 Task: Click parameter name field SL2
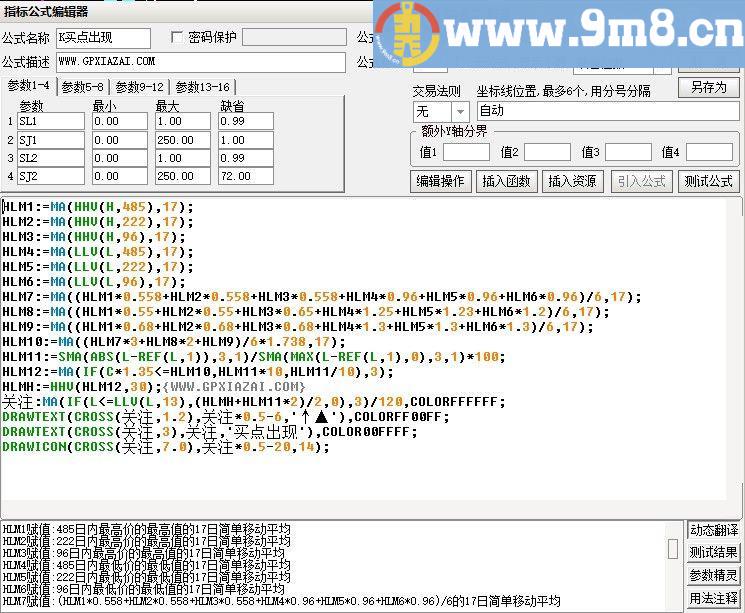pyautogui.click(x=51, y=158)
